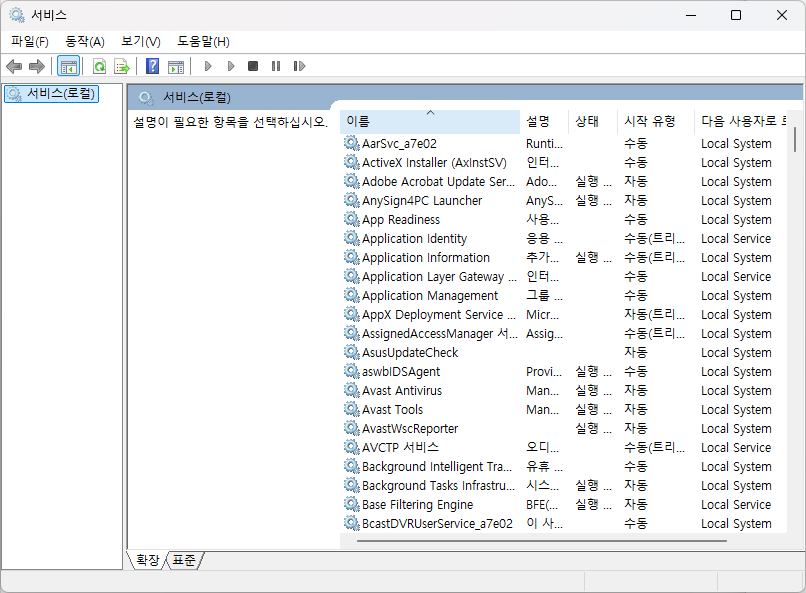Image resolution: width=806 pixels, height=593 pixels.
Task: Select the Application Identity service
Action: [x=563, y=238]
